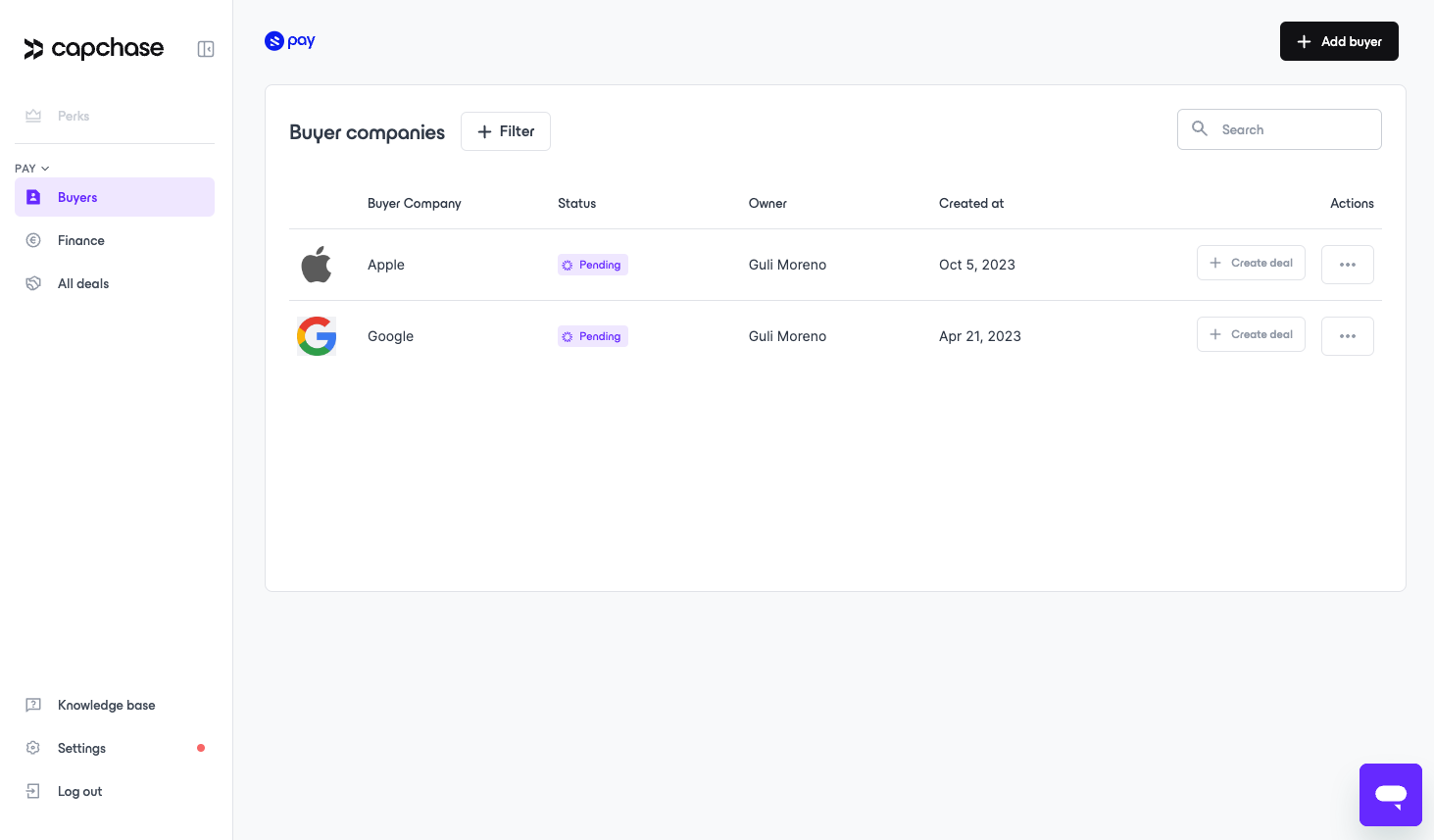
Task: Click the Add buyer button
Action: [x=1339, y=41]
